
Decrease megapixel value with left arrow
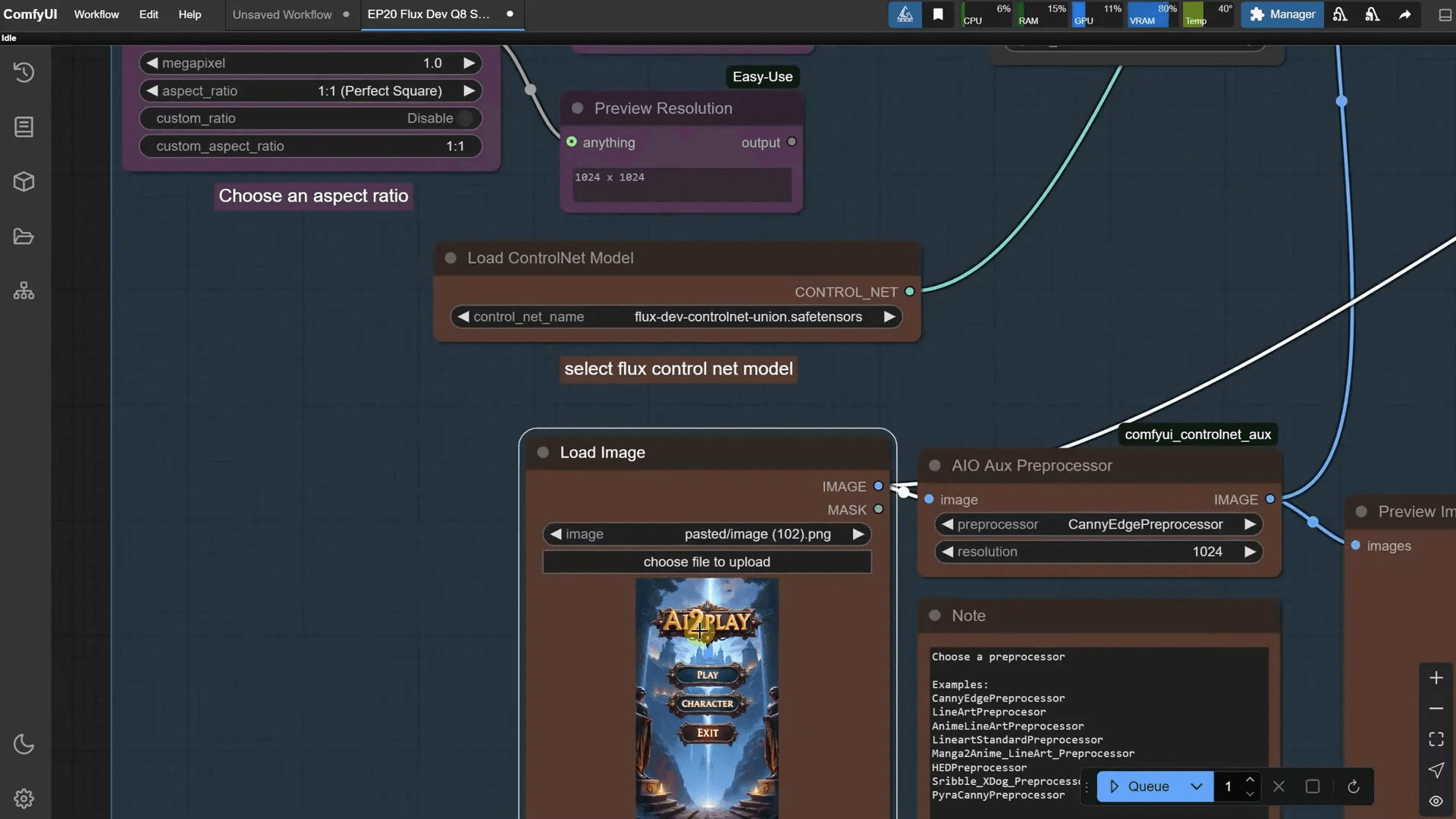[152, 63]
